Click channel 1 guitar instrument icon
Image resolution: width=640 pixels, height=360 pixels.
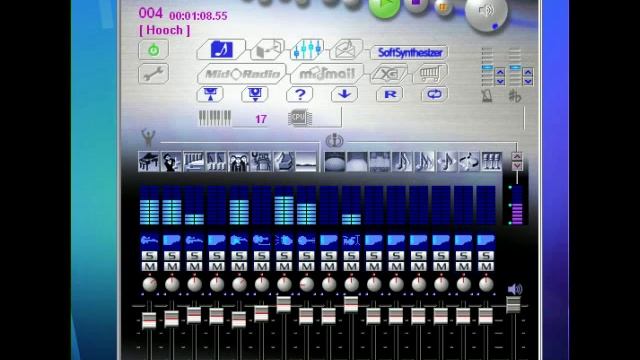click(x=149, y=241)
